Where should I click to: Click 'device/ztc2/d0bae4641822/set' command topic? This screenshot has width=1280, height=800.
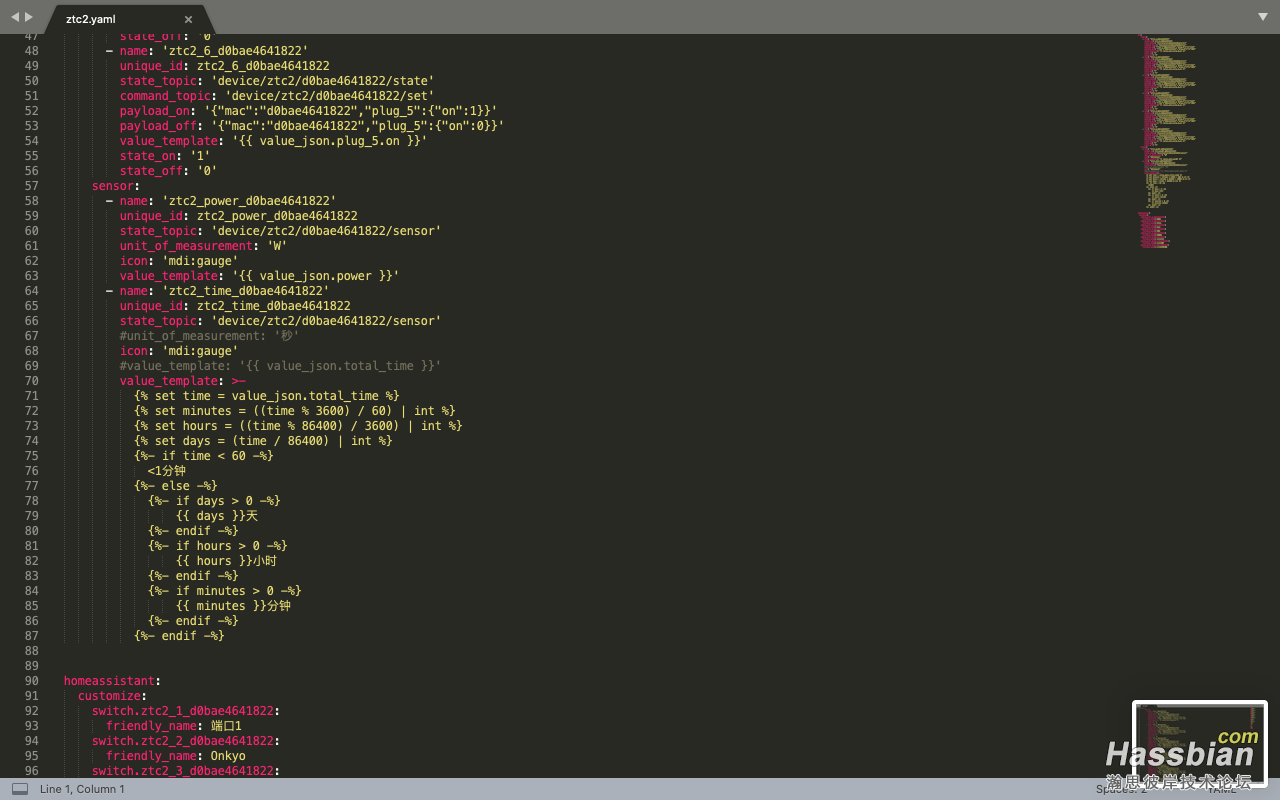[329, 96]
